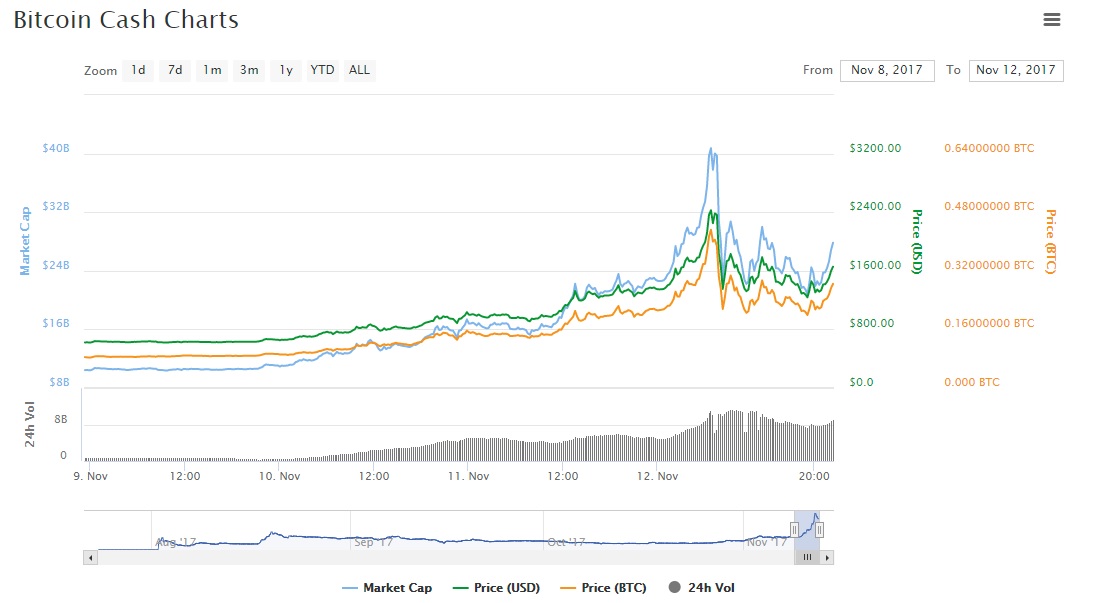Click the $16B axis label
Image resolution: width=1105 pixels, height=603 pixels.
(56, 323)
